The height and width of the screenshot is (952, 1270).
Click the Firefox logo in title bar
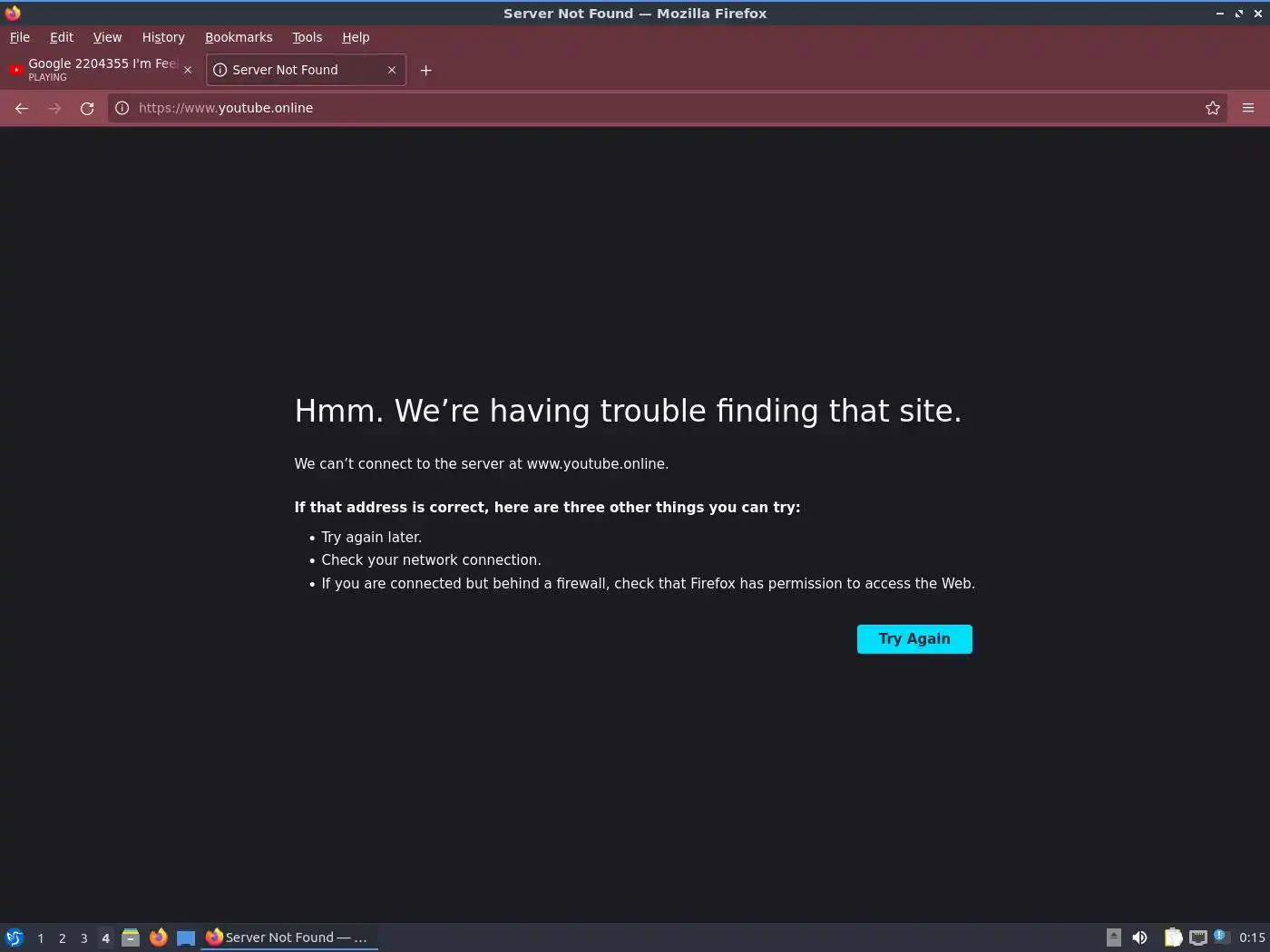coord(13,13)
